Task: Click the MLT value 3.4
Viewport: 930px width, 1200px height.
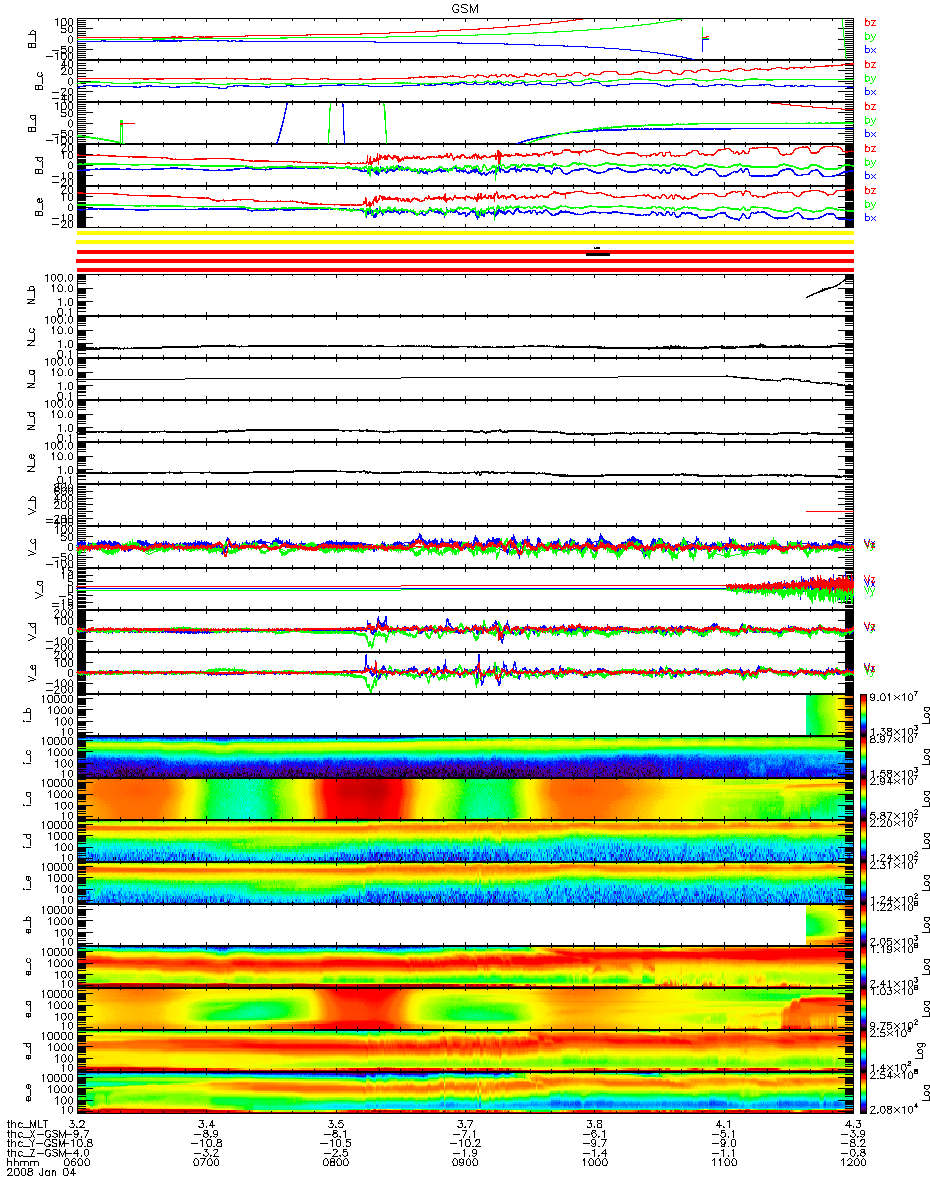Action: pos(207,1124)
